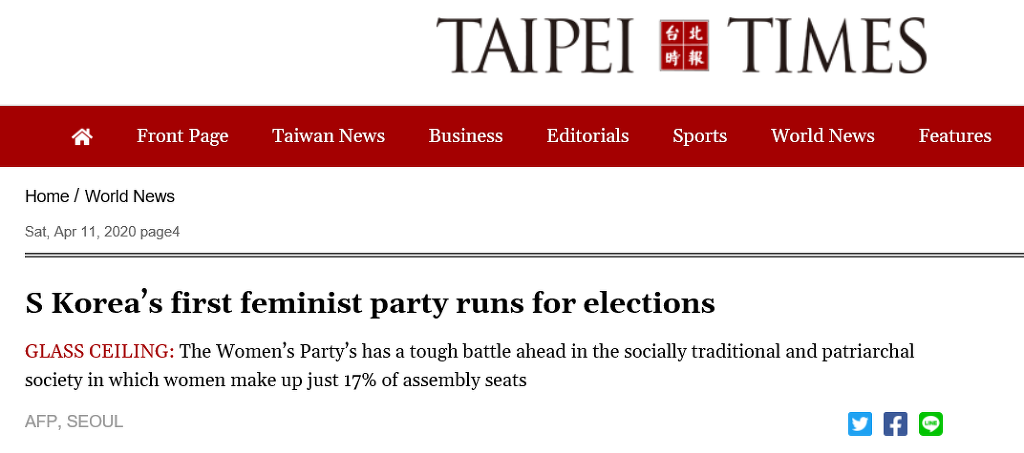Share the article on Facebook
Screen dimensions: 1024x453
[x=895, y=424]
